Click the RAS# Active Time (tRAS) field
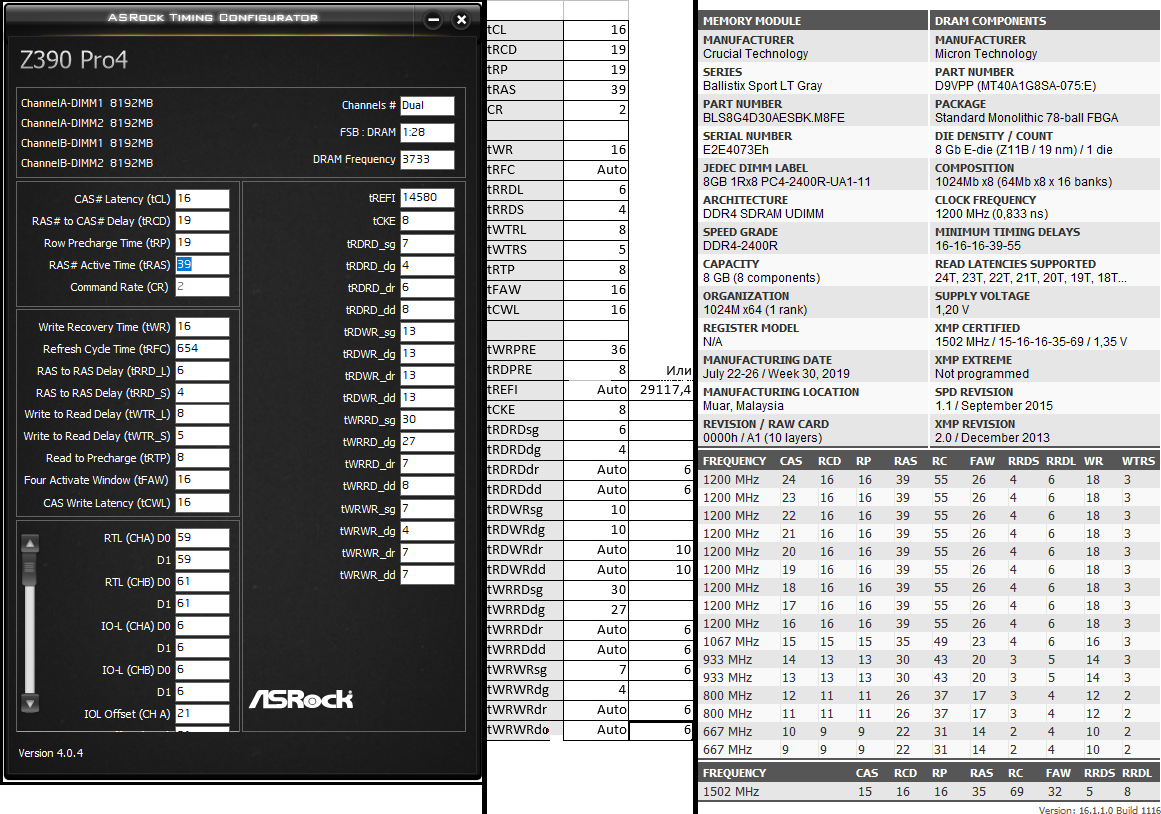 tap(202, 264)
